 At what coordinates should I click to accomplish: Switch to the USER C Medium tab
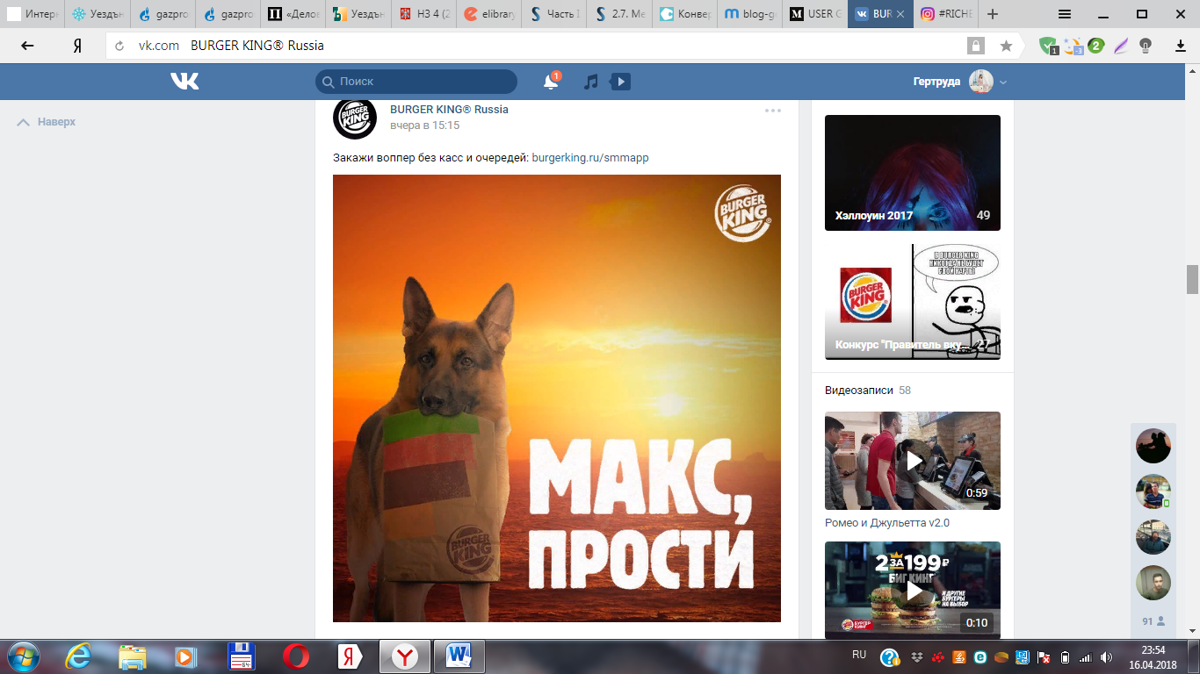pyautogui.click(x=814, y=15)
